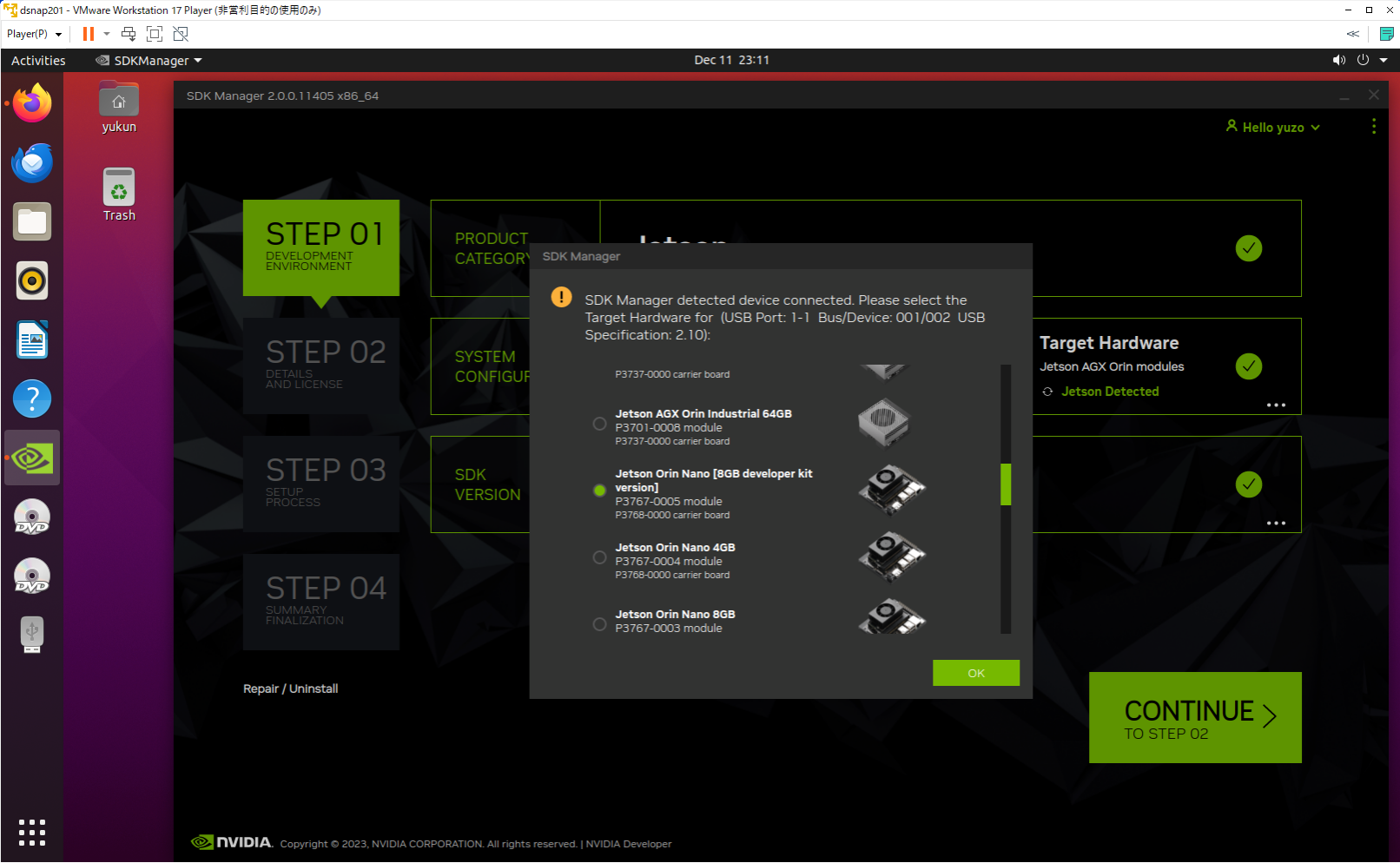Click SDK Version green checkmark
Viewport: 1400px width, 863px height.
pos(1249,484)
